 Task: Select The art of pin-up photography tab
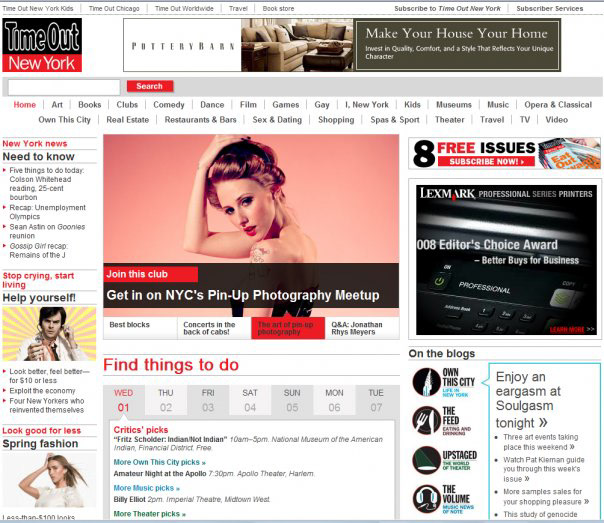[288, 328]
